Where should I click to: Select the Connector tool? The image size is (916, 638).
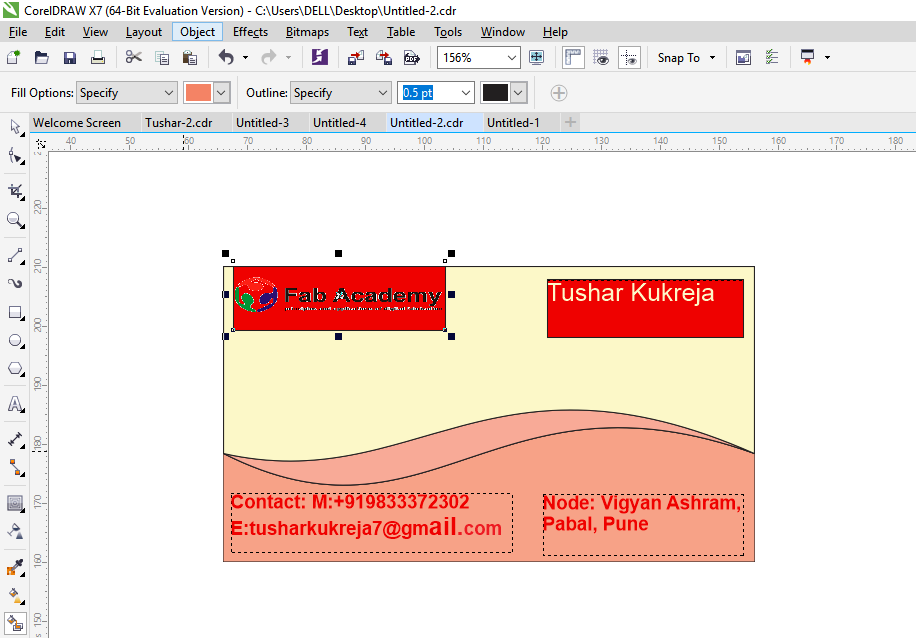click(x=15, y=467)
